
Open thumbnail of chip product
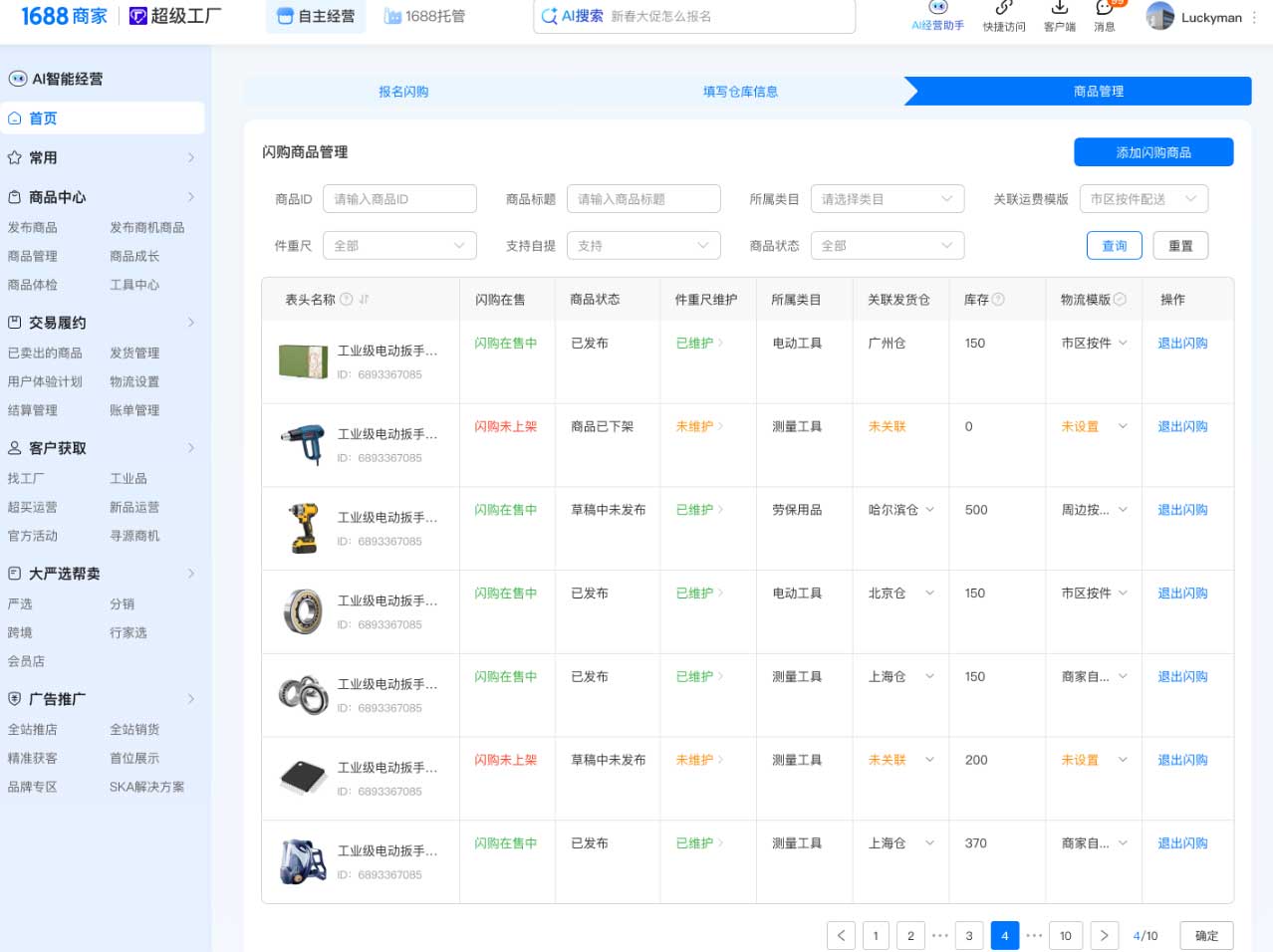pos(304,778)
